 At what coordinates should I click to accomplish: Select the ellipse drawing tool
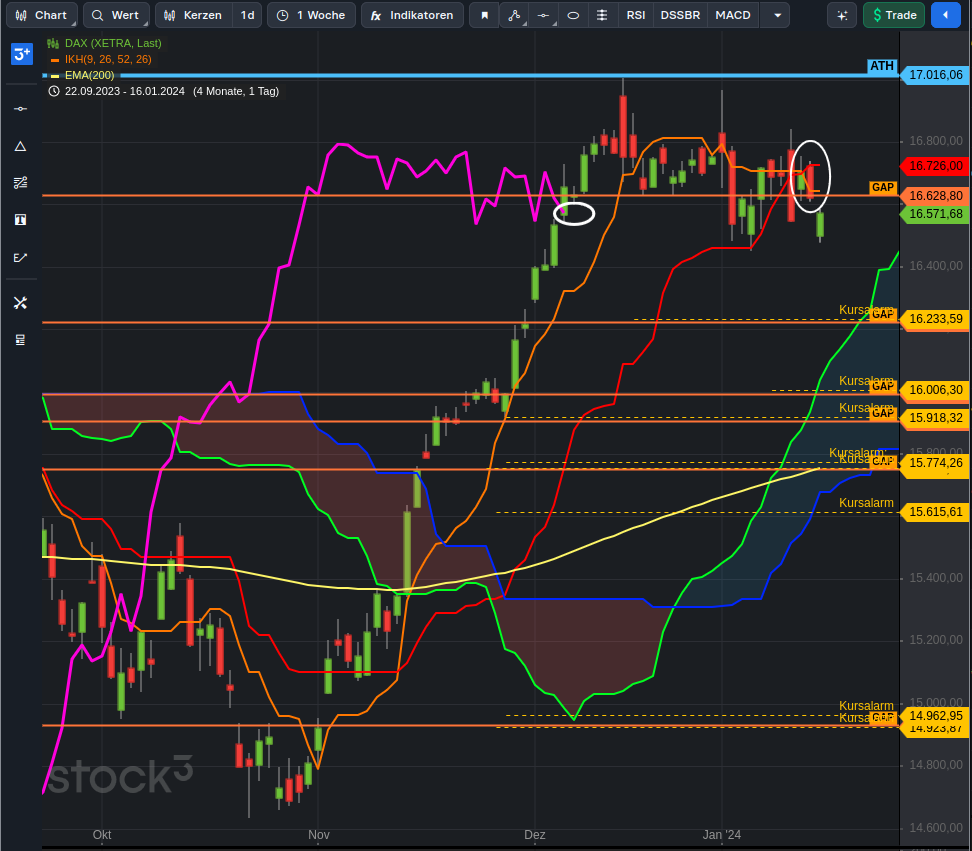573,15
